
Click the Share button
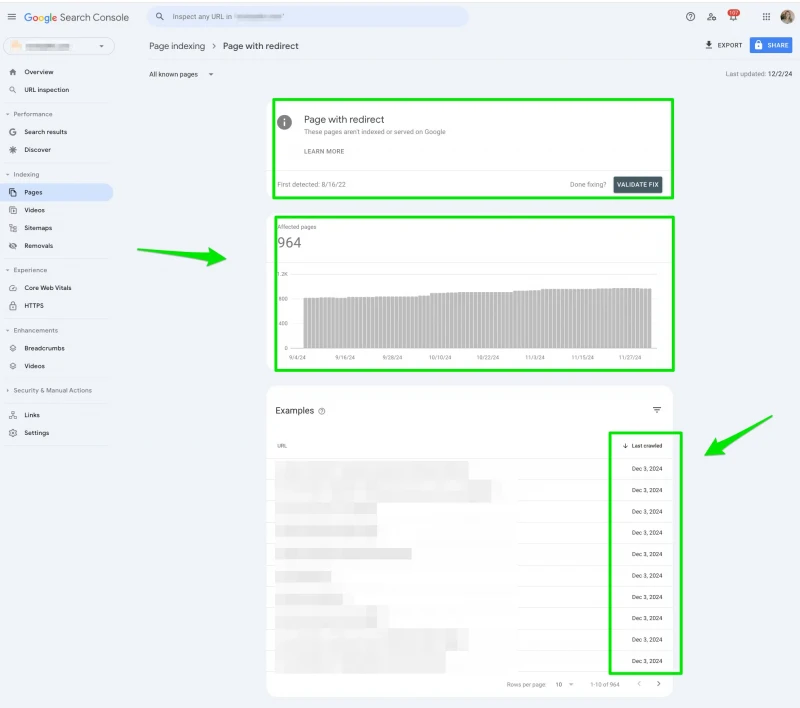pos(771,45)
